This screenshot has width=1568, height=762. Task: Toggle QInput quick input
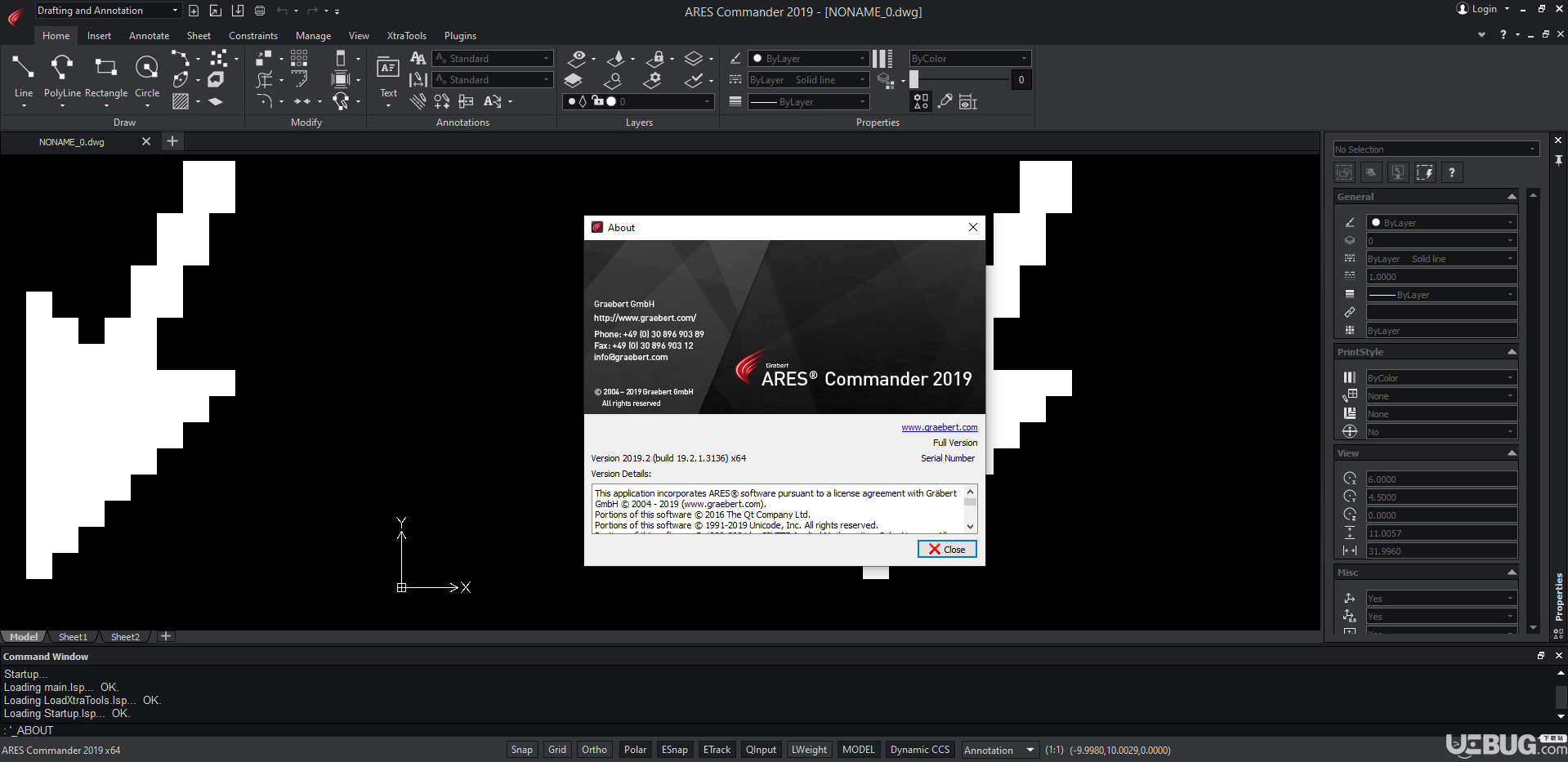[x=761, y=750]
